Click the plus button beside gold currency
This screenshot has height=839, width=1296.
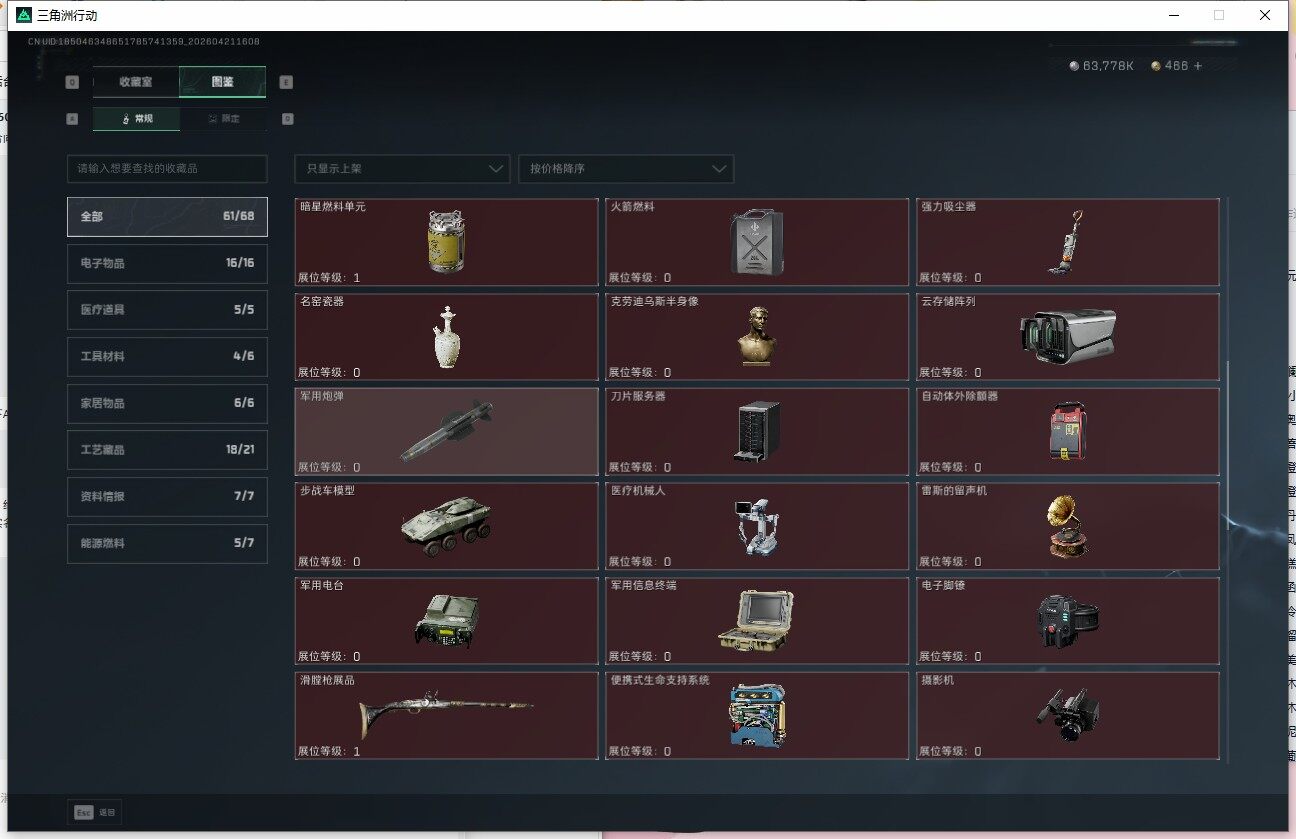[x=1197, y=66]
